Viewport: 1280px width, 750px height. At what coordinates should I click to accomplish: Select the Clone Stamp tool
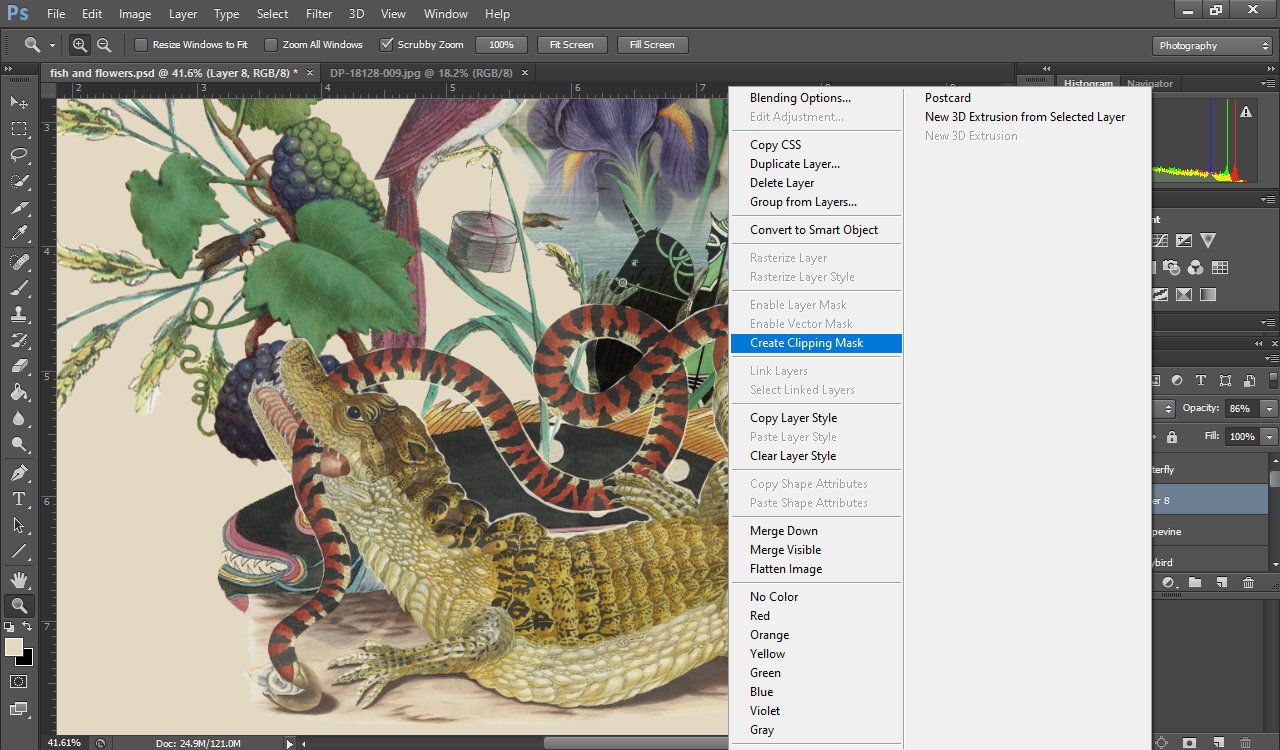(x=19, y=313)
